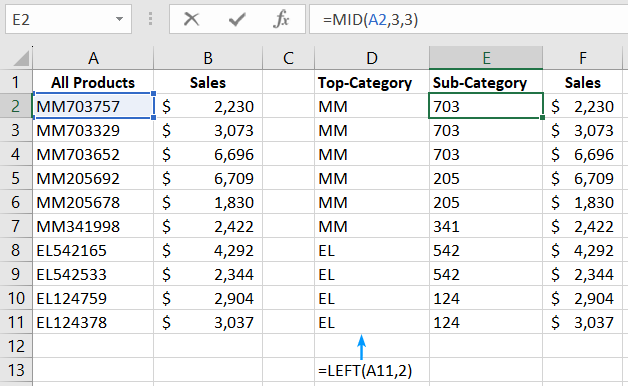This screenshot has width=628, height=386.
Task: Select row 11 header
Action: (16, 322)
